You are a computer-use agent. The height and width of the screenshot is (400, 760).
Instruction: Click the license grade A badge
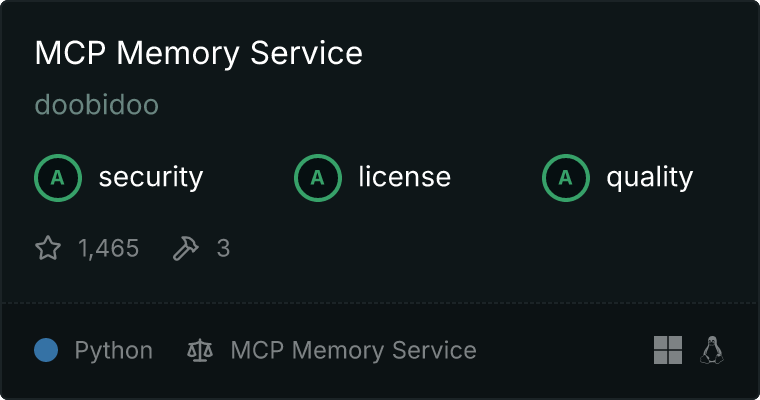tap(317, 178)
